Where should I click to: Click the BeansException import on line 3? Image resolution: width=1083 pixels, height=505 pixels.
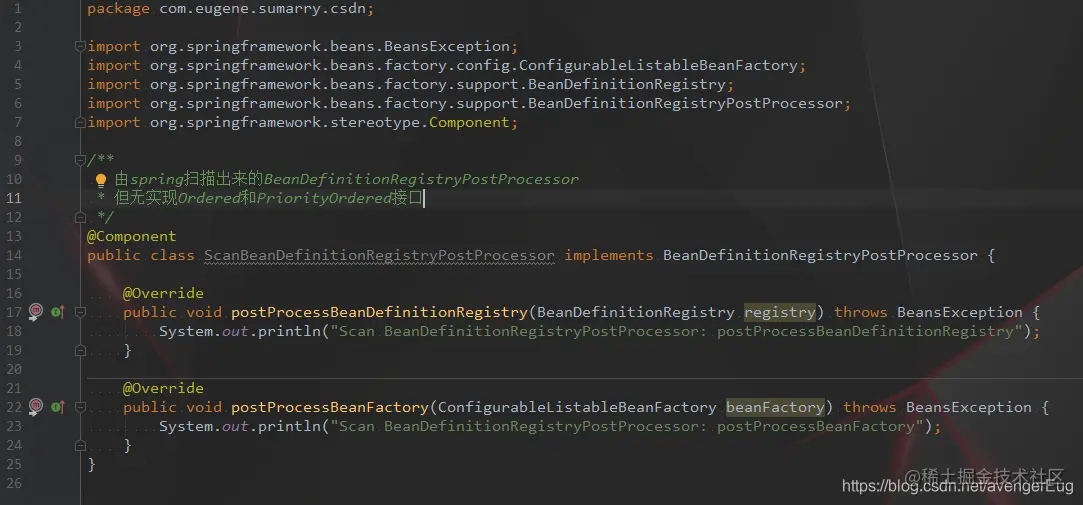445,46
